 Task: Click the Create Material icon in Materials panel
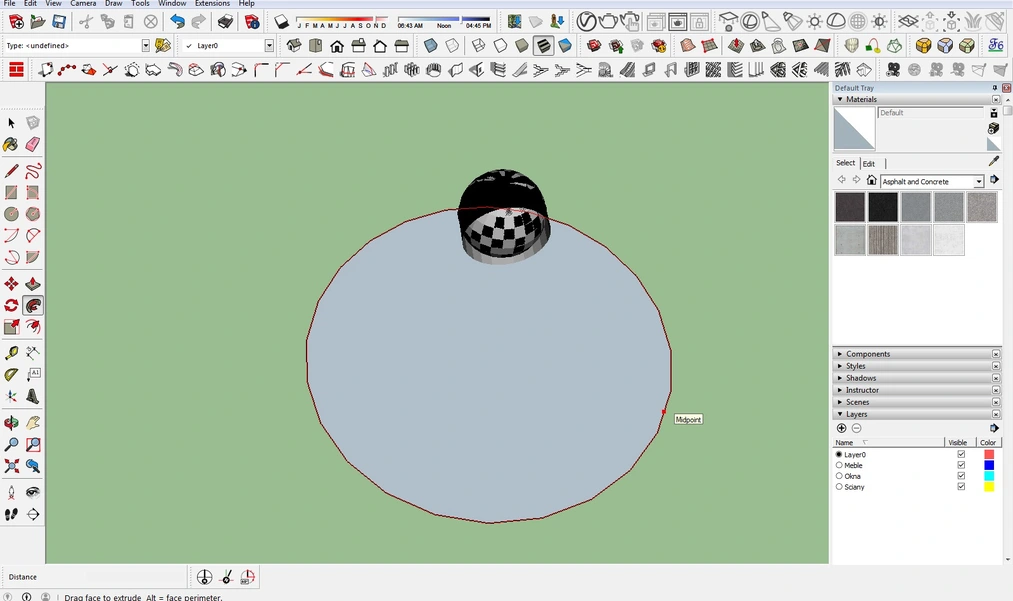[x=993, y=128]
